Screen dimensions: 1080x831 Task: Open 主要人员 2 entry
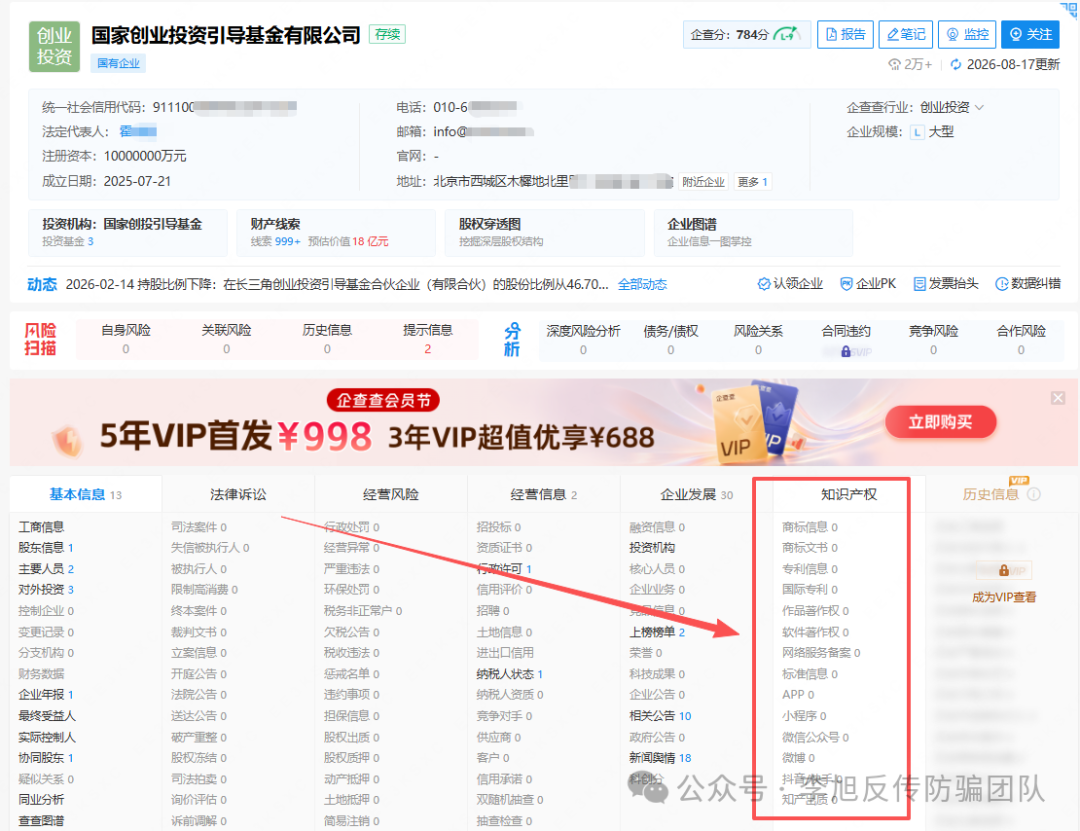(x=46, y=569)
